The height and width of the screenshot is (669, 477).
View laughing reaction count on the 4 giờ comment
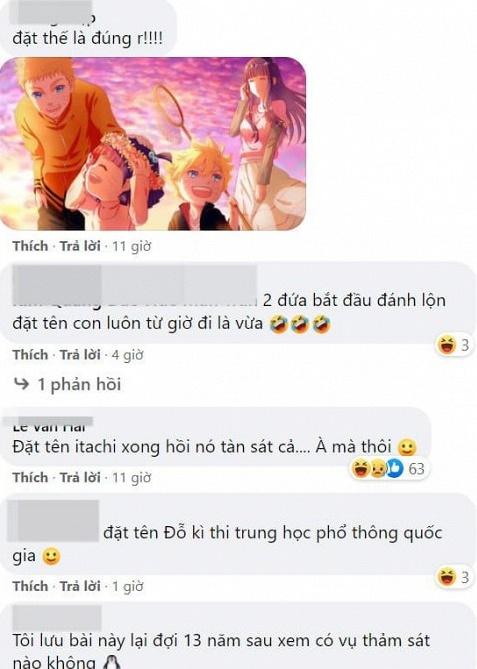(x=454, y=345)
